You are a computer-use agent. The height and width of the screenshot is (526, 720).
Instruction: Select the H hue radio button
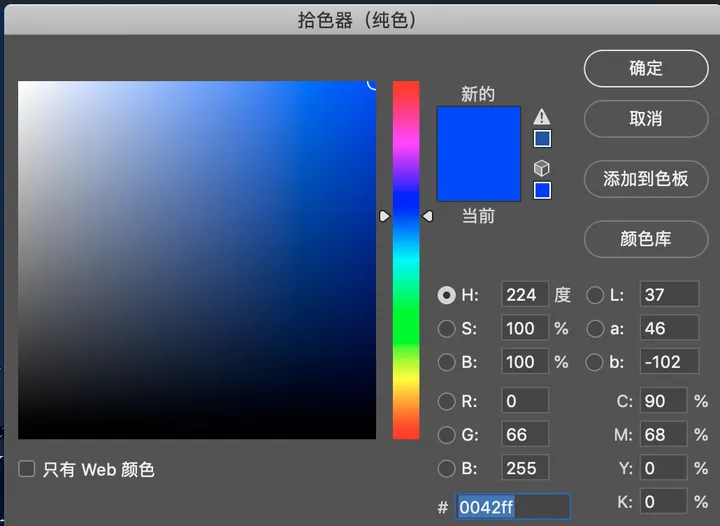(446, 295)
